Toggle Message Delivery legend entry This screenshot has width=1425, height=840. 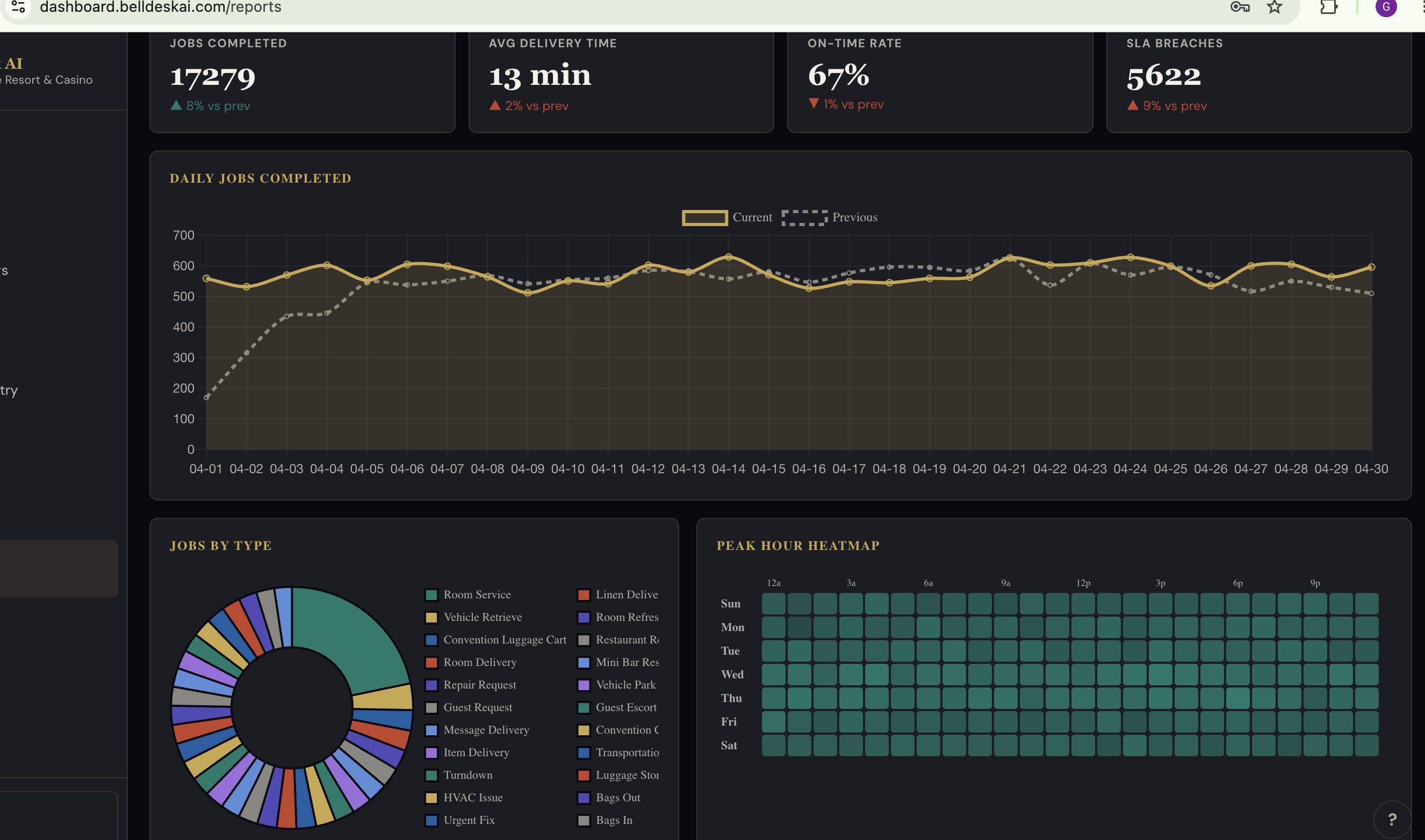click(x=477, y=730)
